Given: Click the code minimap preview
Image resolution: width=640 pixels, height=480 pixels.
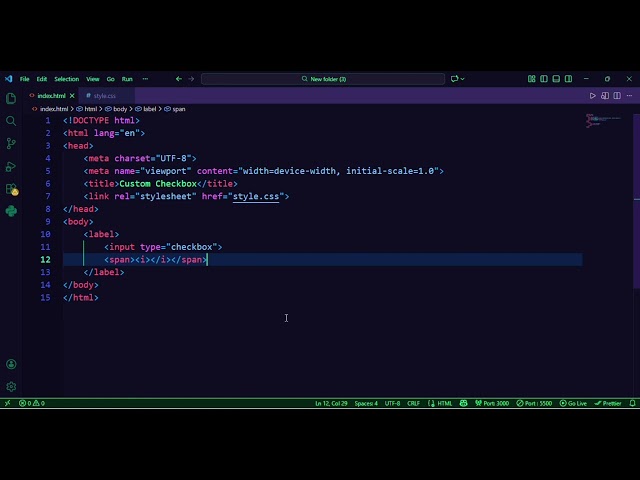Looking at the screenshot, I should tap(604, 120).
